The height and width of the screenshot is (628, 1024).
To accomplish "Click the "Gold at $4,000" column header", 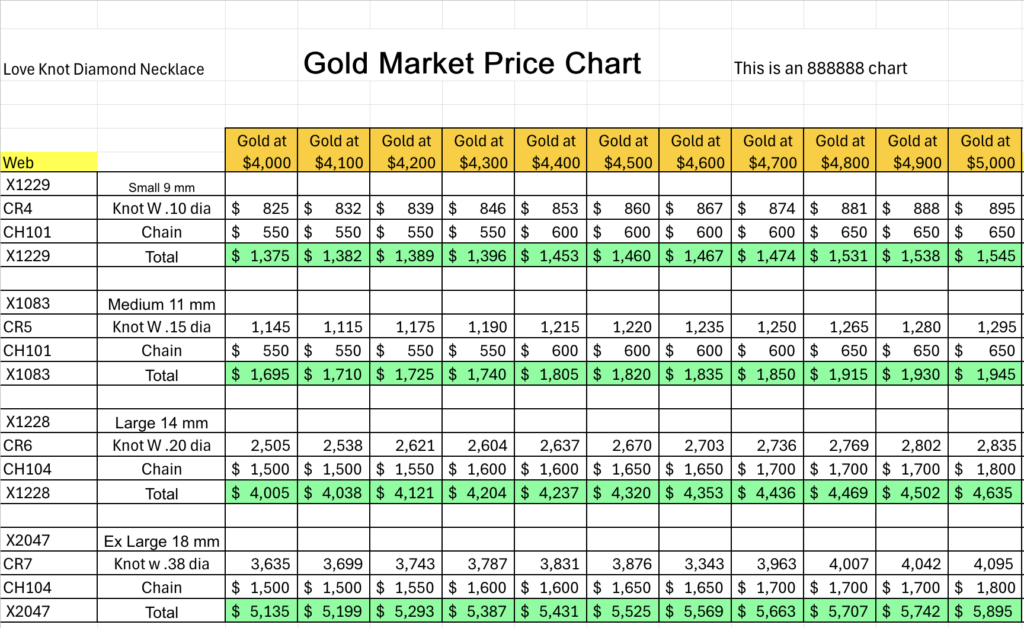I will tap(261, 151).
